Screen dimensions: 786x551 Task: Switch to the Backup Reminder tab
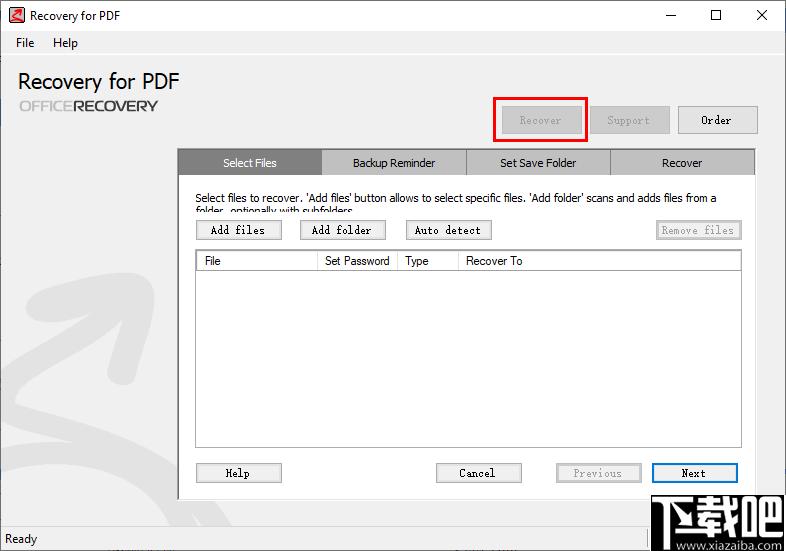(394, 162)
